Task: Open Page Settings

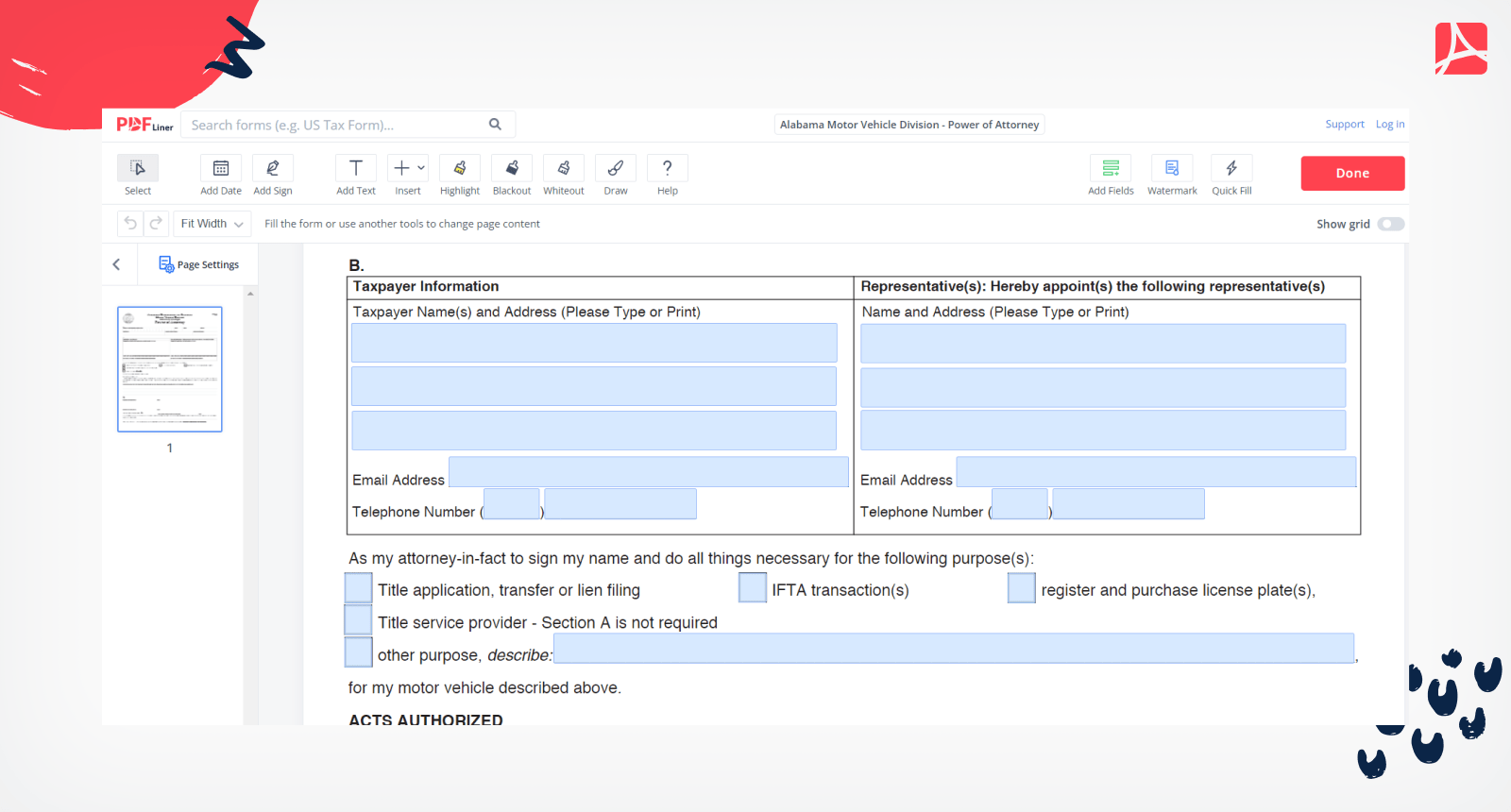Action: click(x=199, y=264)
